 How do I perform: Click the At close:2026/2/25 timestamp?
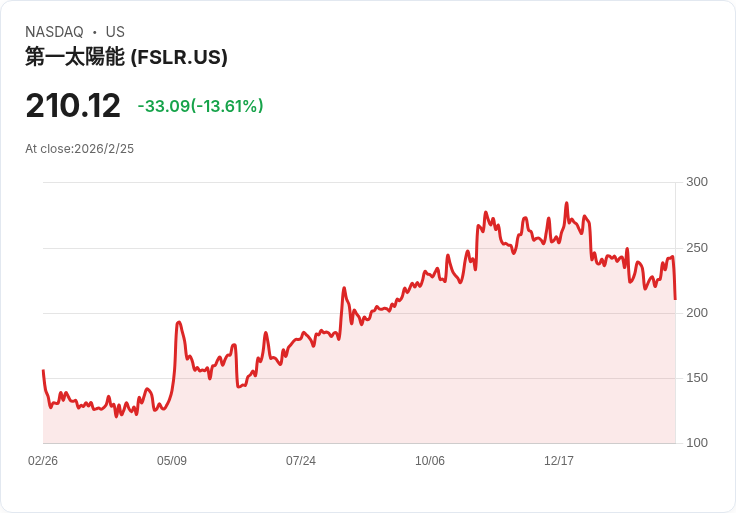tap(79, 149)
